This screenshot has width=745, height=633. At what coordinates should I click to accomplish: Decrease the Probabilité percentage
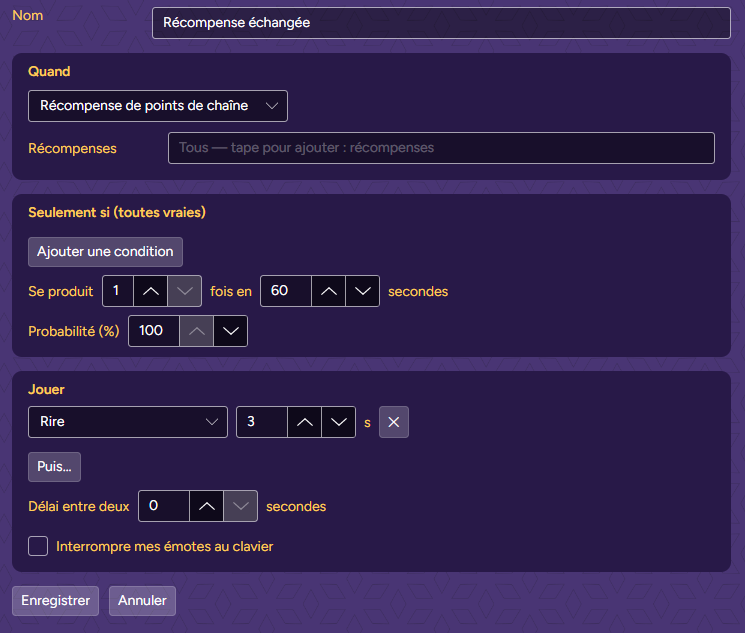click(230, 331)
